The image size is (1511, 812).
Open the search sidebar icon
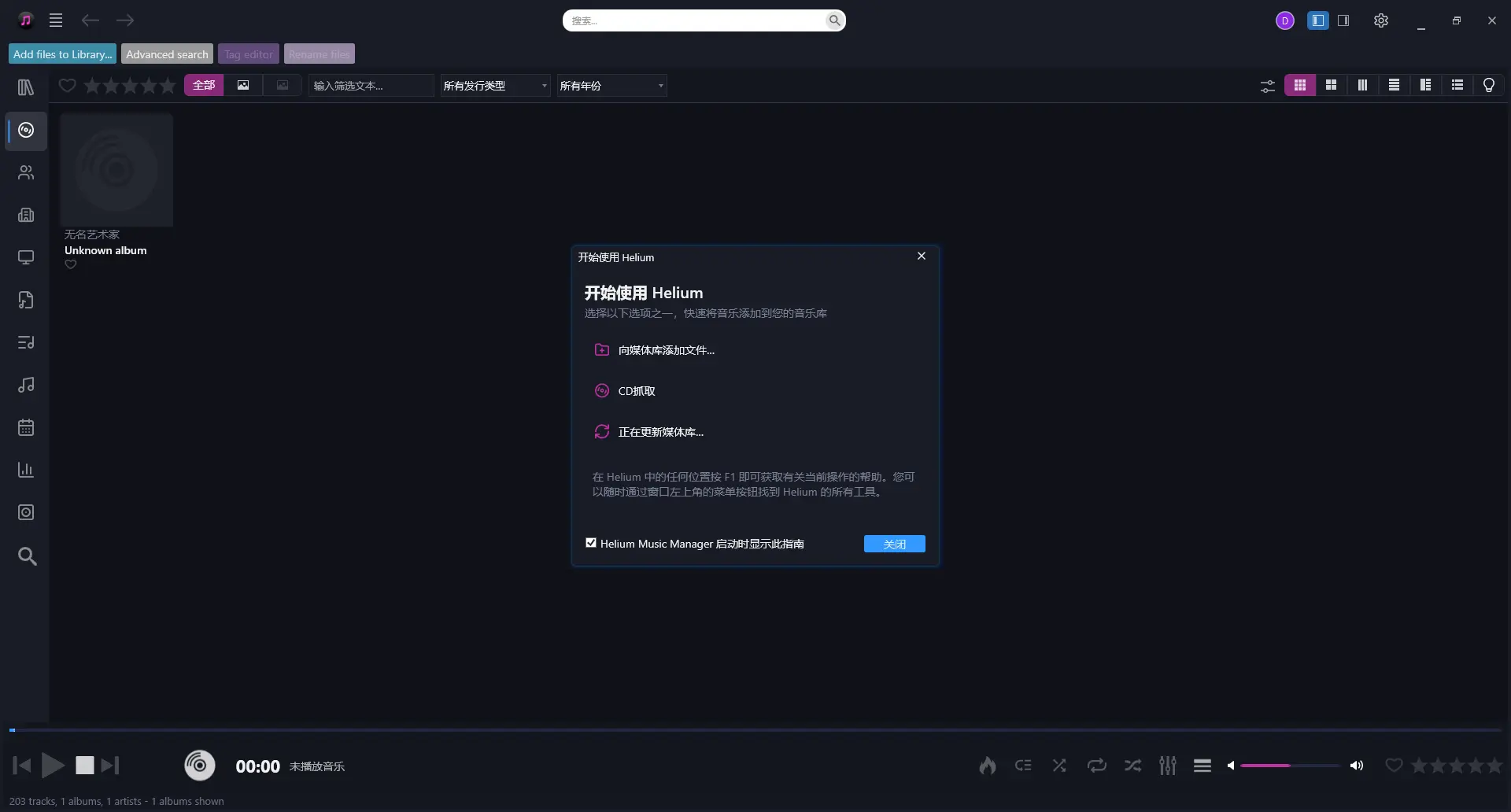point(27,556)
